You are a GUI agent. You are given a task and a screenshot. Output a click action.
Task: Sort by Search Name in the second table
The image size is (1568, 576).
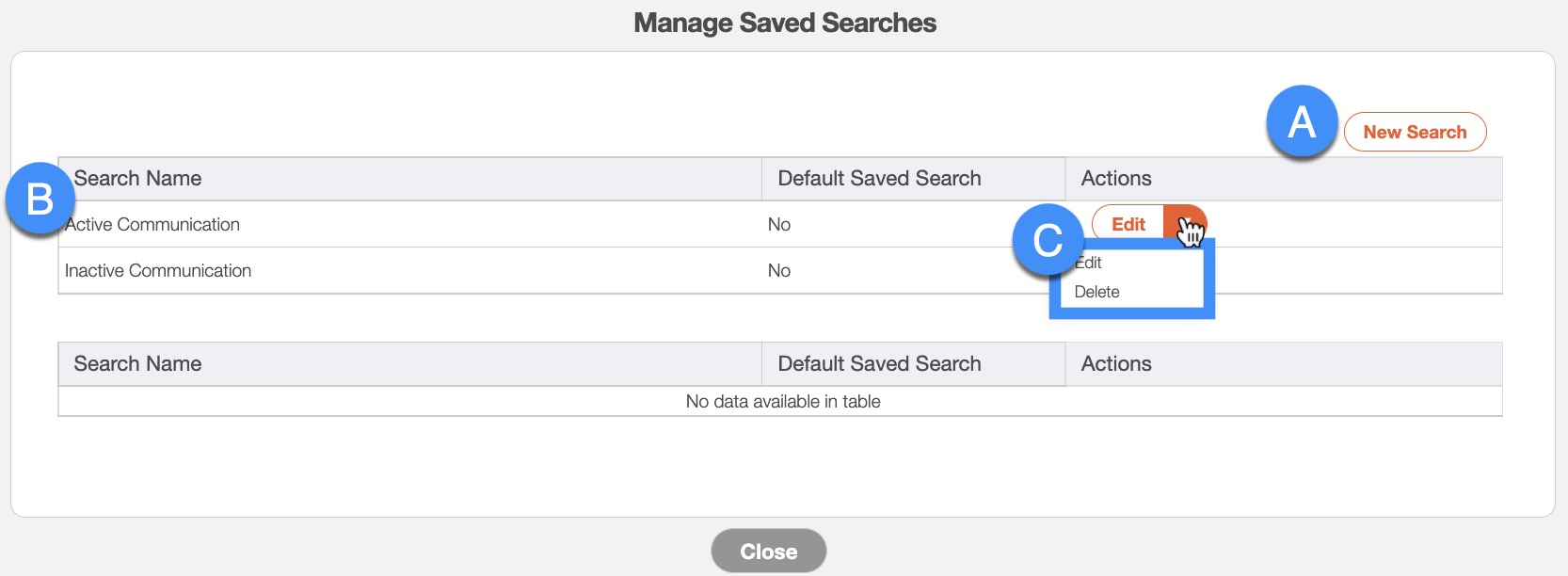[x=137, y=364]
